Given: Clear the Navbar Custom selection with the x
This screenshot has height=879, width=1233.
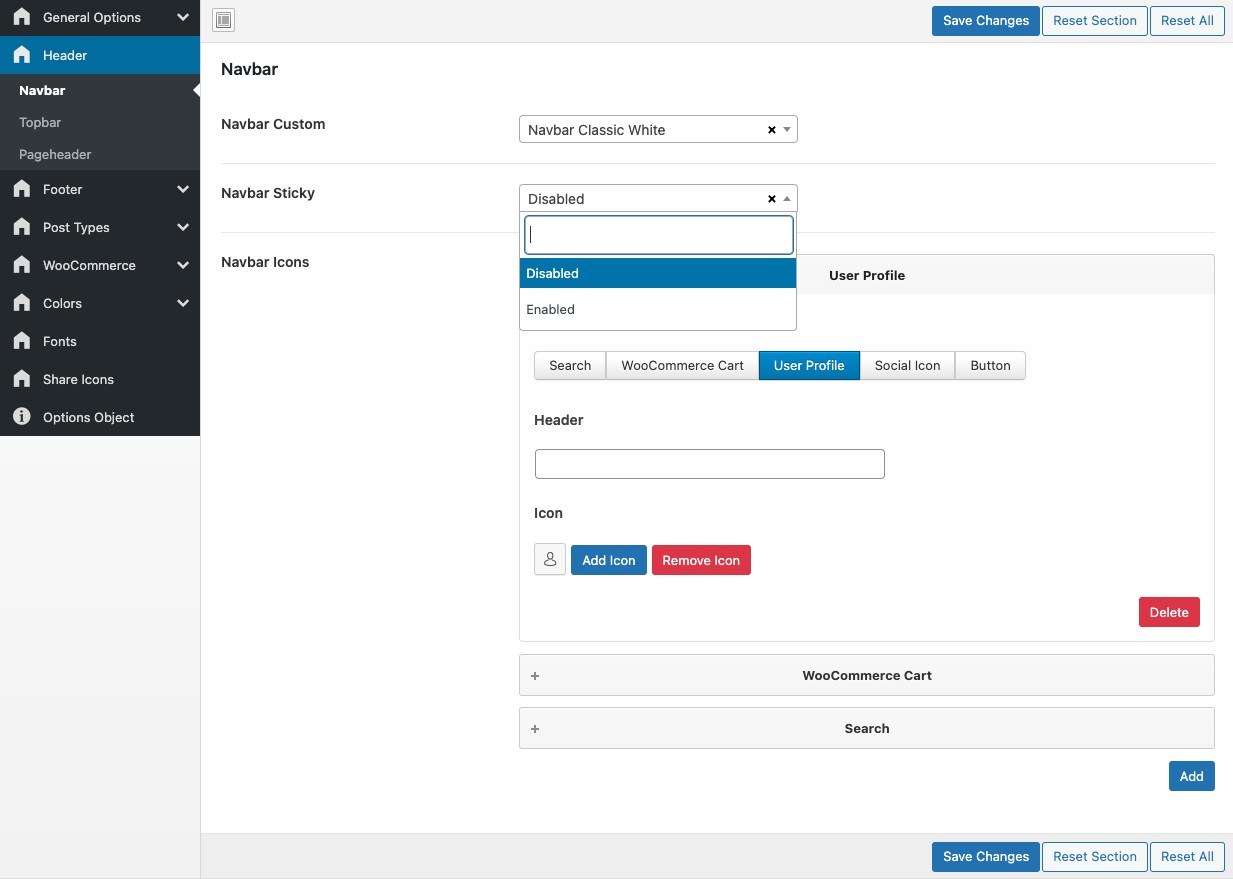Looking at the screenshot, I should click(x=771, y=130).
